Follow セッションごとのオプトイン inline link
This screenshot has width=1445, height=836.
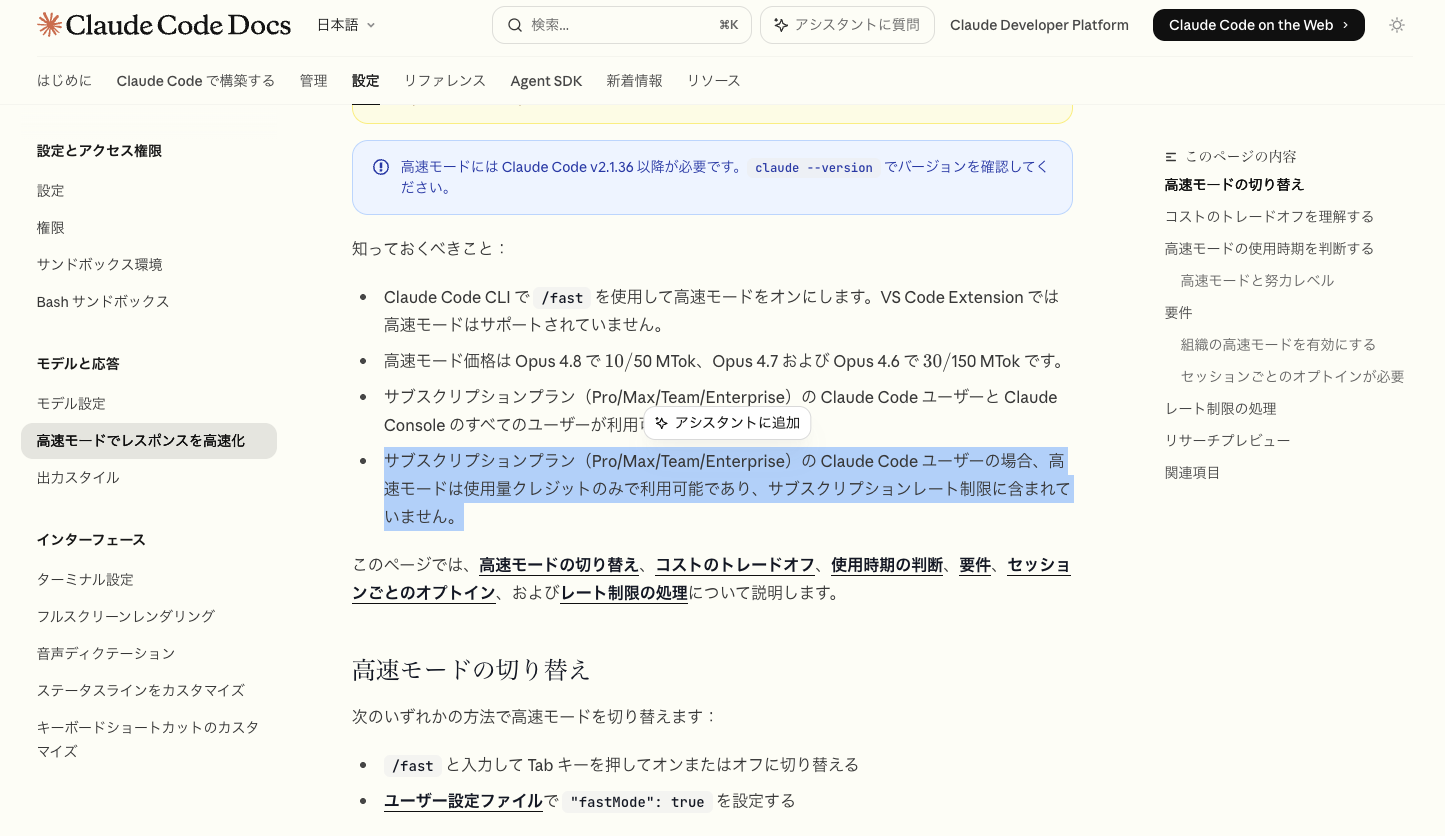tap(711, 578)
